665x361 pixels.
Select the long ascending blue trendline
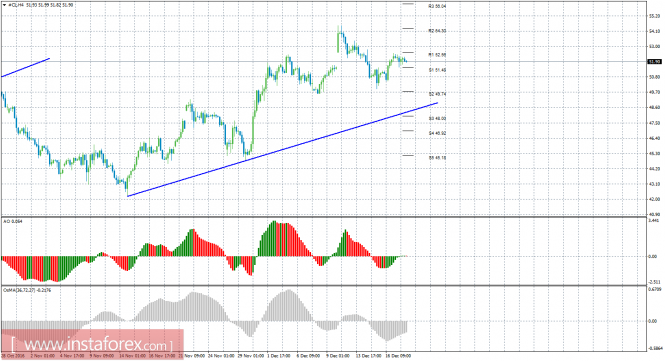[282, 149]
